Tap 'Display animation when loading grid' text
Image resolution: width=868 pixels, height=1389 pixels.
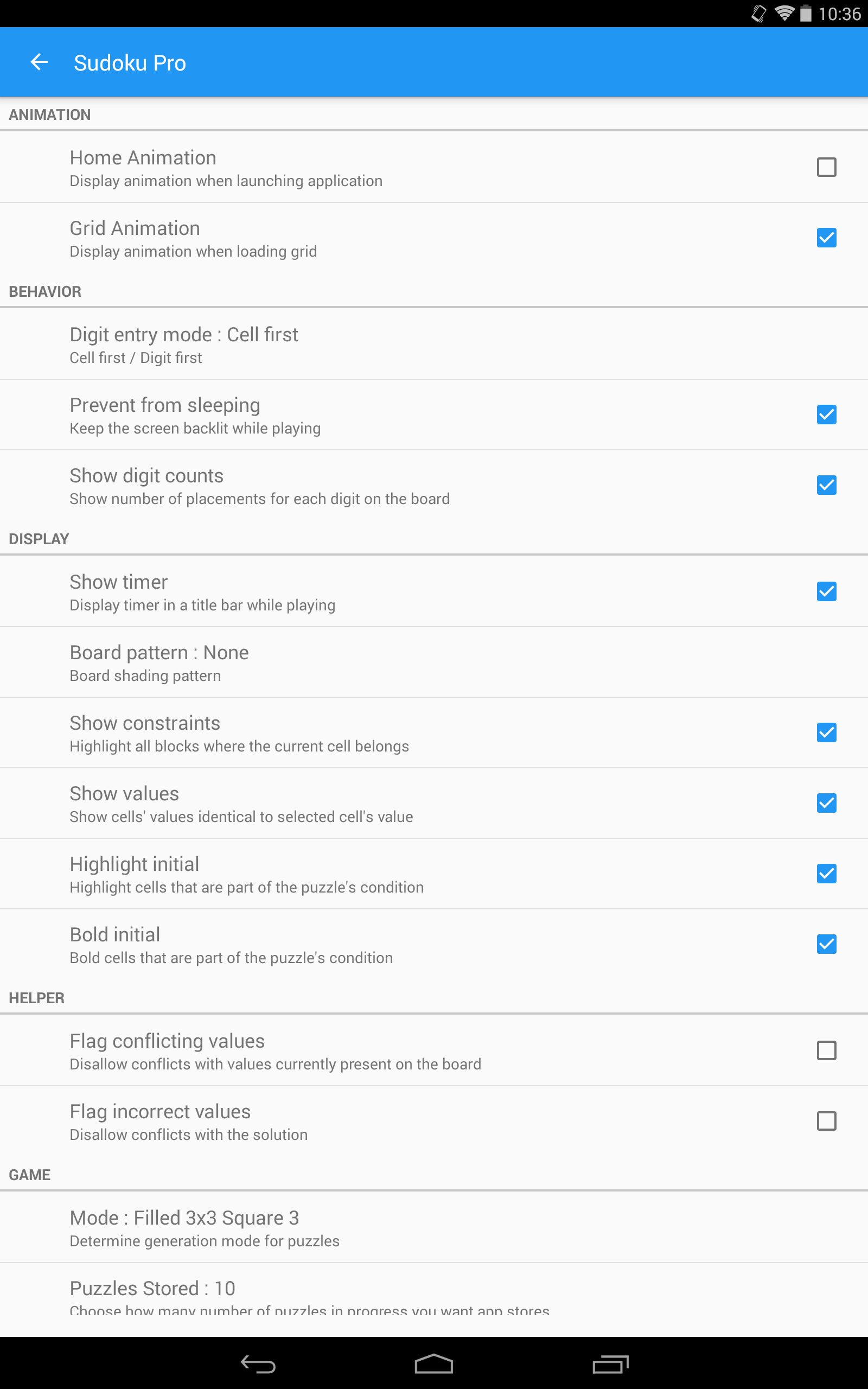click(x=193, y=251)
